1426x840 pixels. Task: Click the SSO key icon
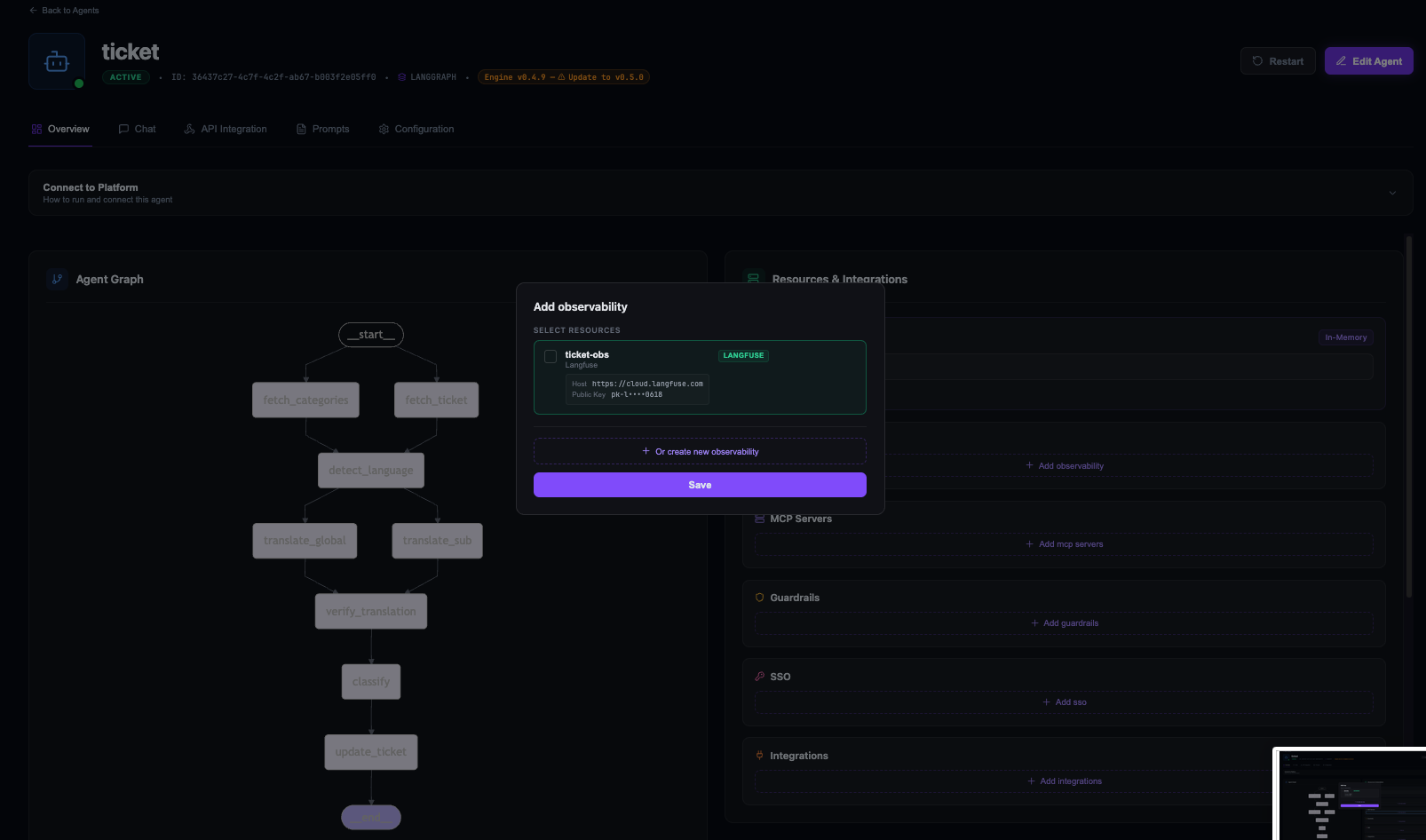click(759, 677)
